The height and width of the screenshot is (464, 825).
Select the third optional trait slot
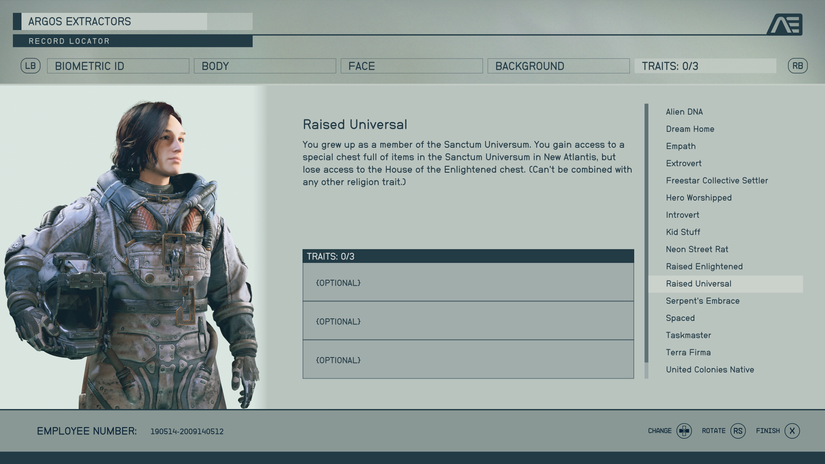[x=468, y=360]
